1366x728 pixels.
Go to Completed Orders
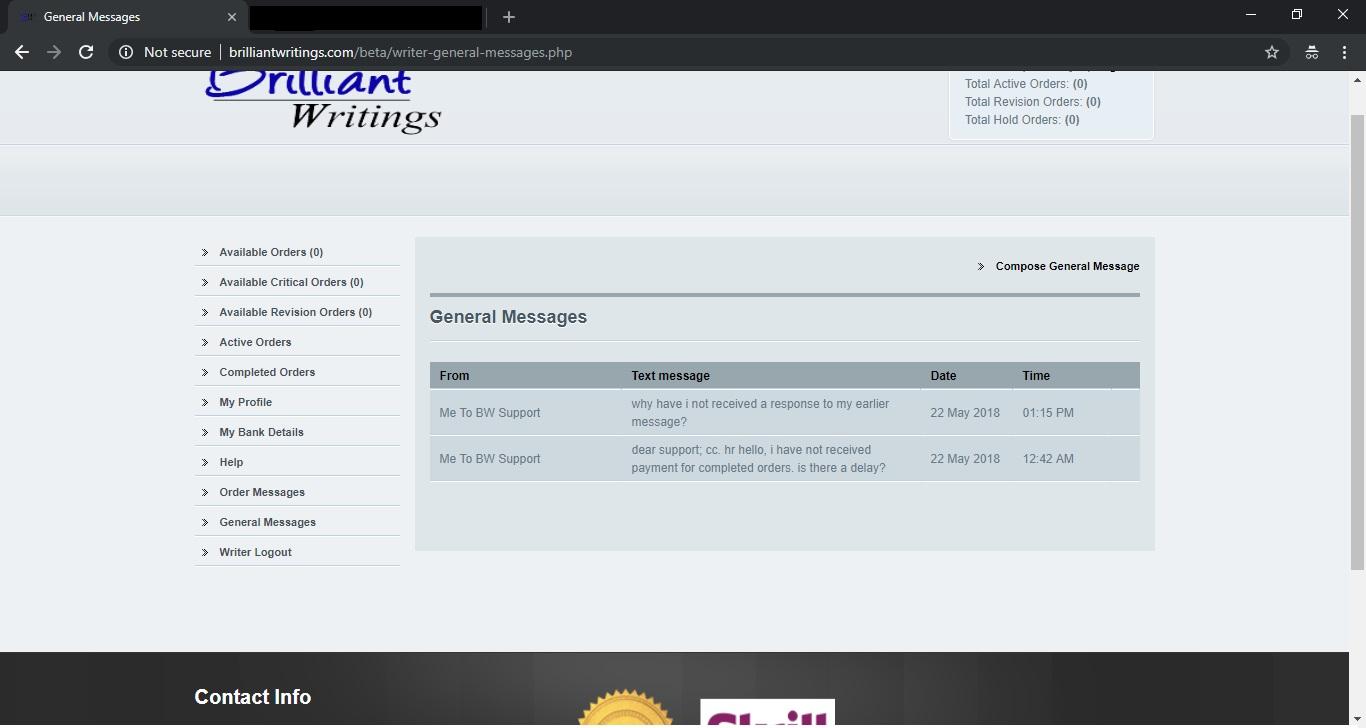point(267,372)
